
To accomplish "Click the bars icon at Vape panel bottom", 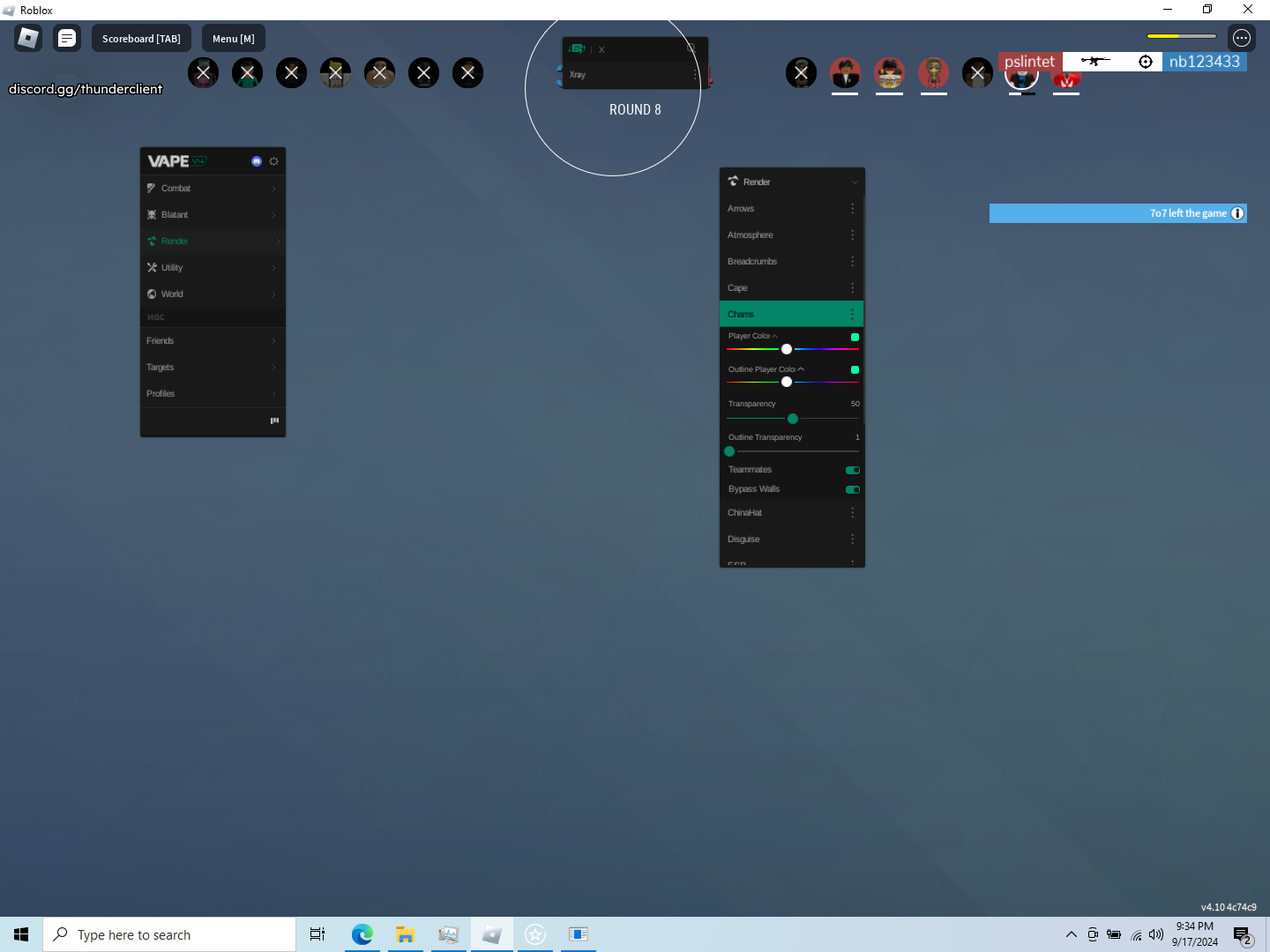I will tap(274, 420).
